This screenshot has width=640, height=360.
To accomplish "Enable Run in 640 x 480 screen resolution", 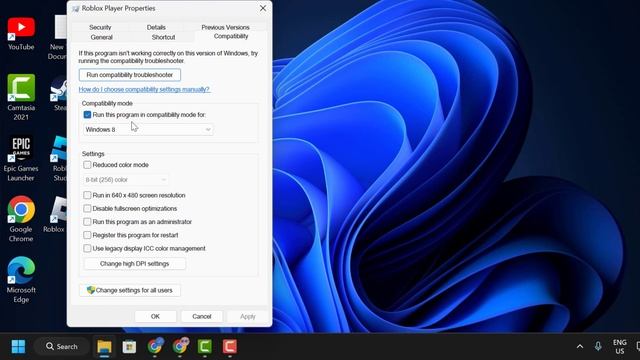I will pyautogui.click(x=87, y=195).
